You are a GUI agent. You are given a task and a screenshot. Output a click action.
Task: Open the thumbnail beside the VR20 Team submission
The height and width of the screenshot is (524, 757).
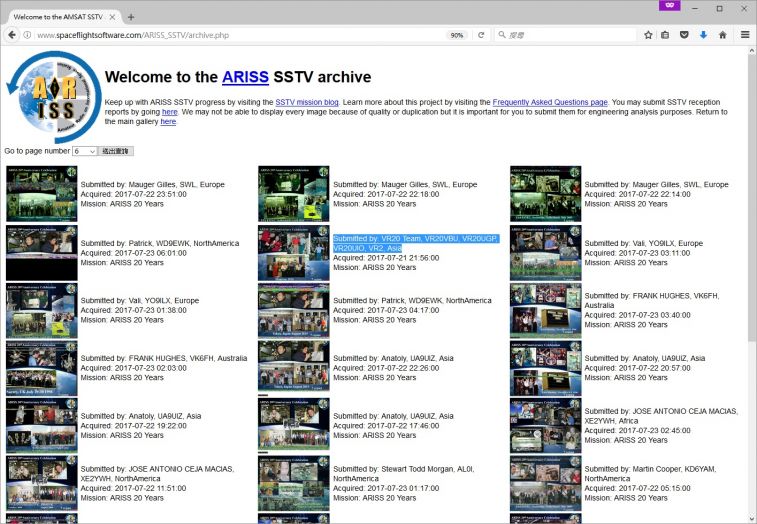click(293, 253)
